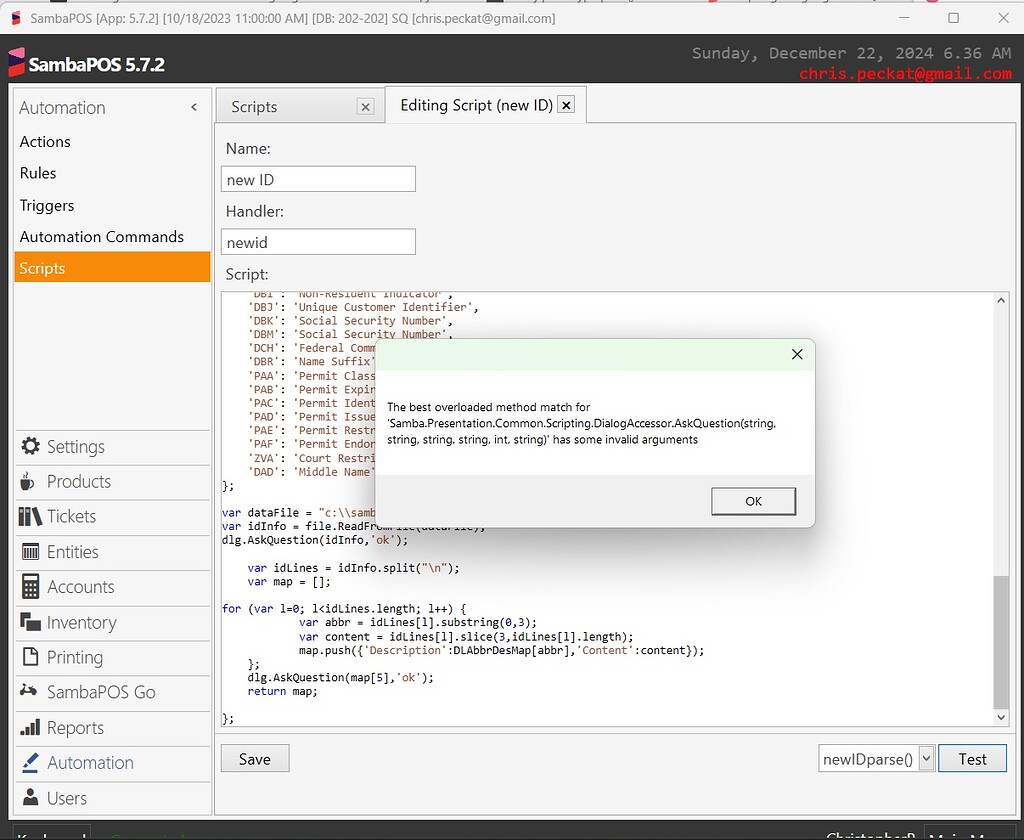Dismiss the error dialog with OK
Screen dimensions: 1024x840
tap(753, 501)
